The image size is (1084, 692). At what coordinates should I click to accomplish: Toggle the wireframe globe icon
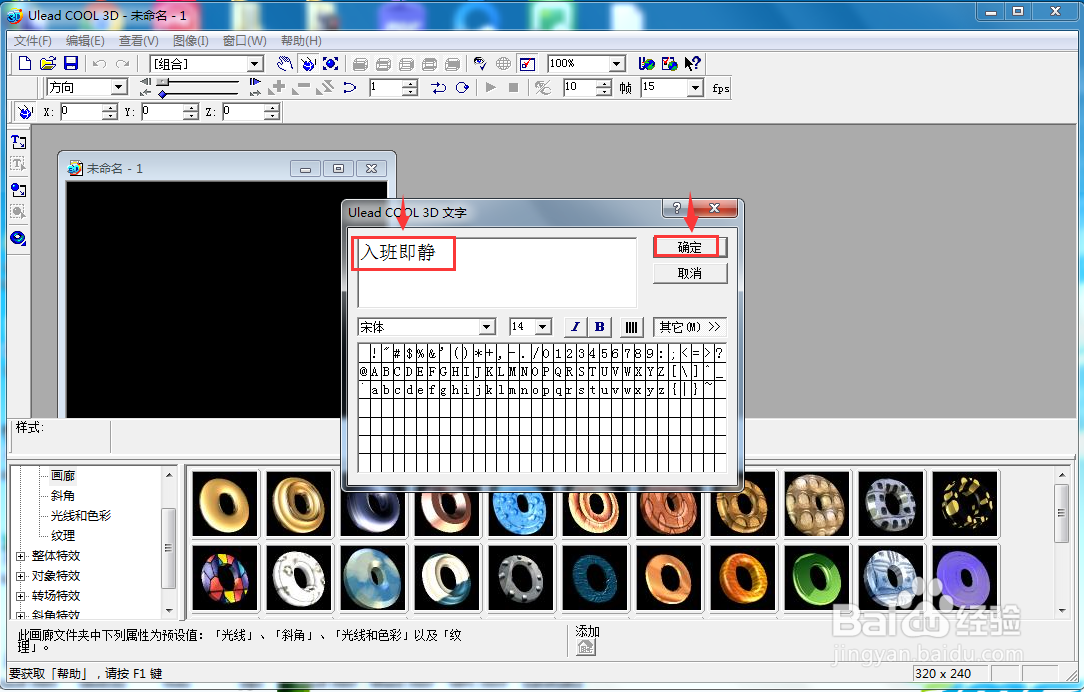click(503, 64)
